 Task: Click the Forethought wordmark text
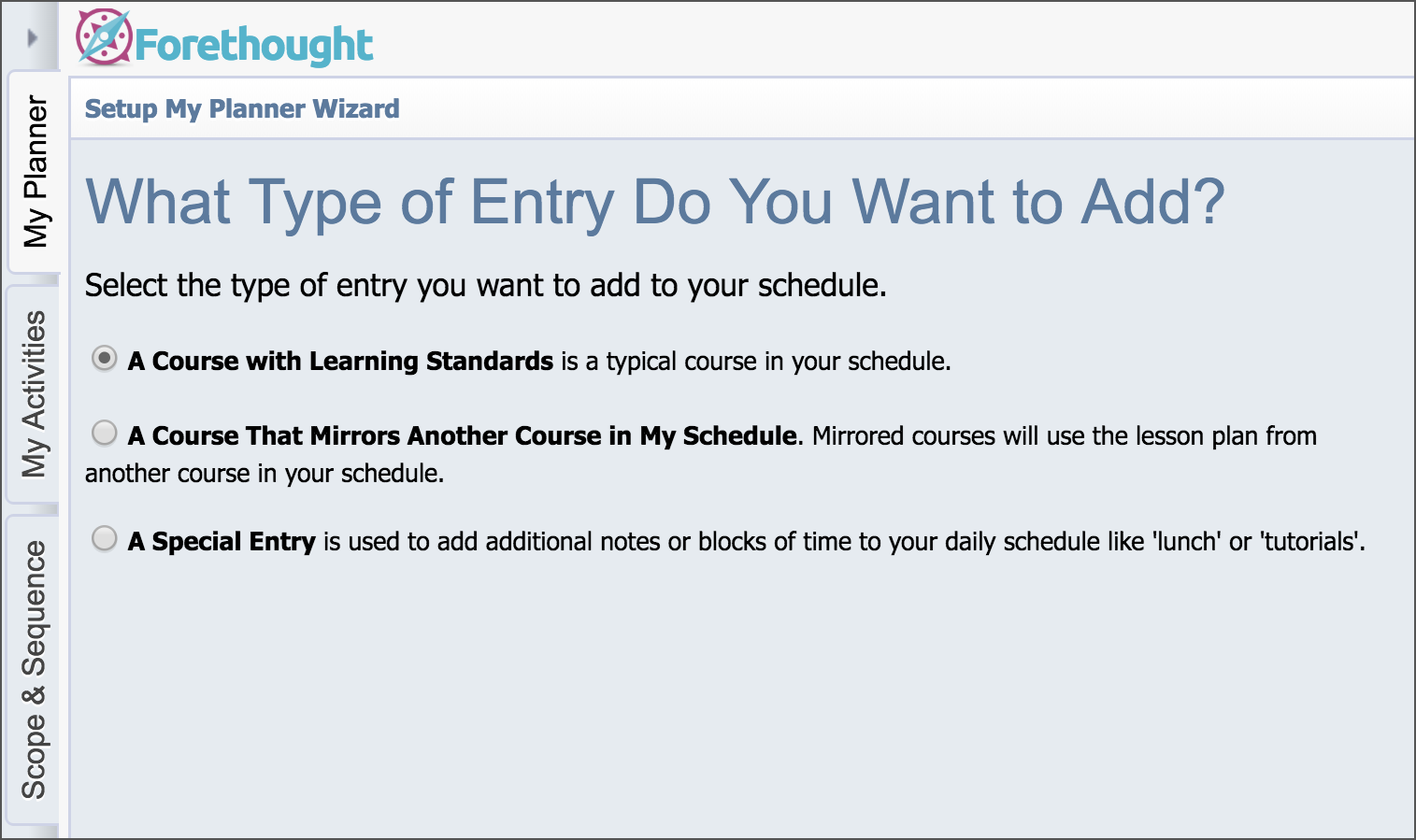coord(253,45)
